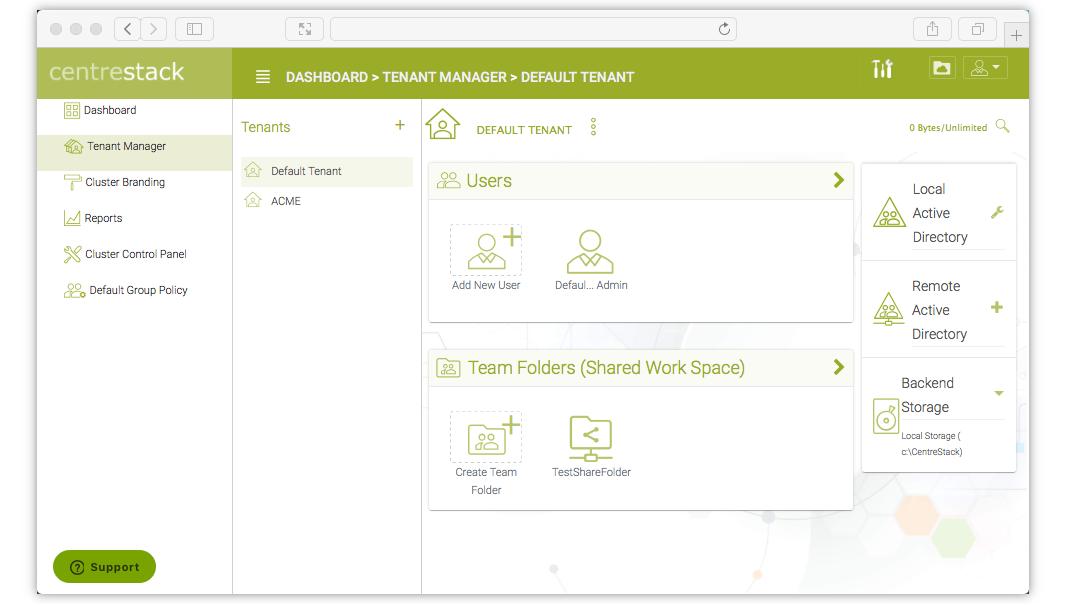This screenshot has width=1067, height=604.
Task: Click the hamburger menu icon in header
Action: (263, 77)
